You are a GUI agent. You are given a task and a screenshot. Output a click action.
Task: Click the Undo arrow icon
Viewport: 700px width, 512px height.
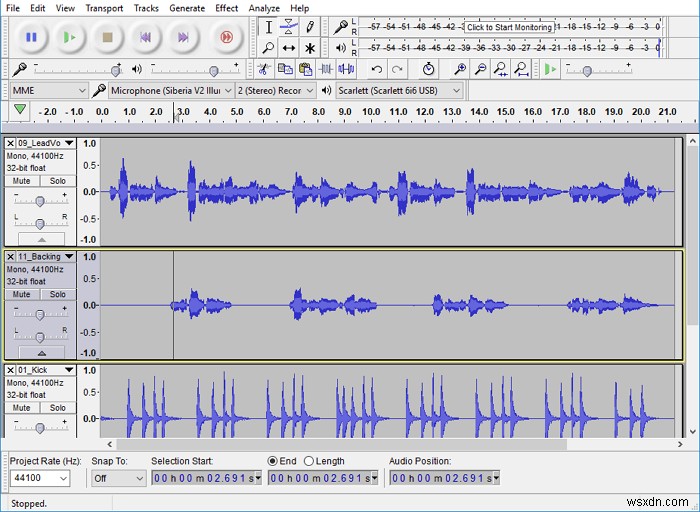(376, 69)
